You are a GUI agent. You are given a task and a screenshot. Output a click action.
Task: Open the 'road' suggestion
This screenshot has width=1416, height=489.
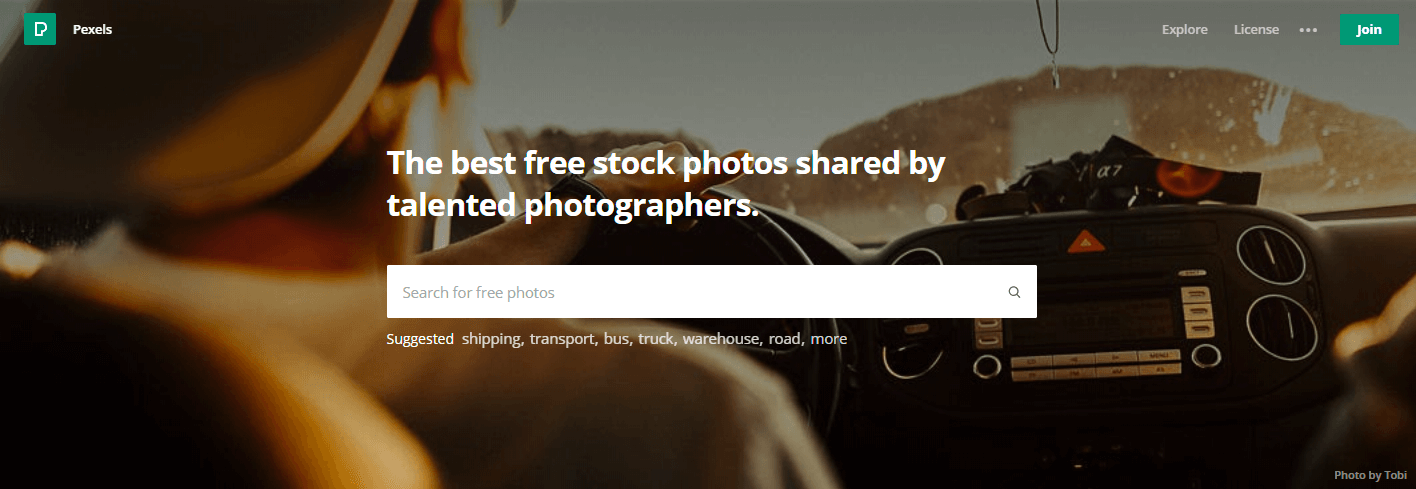click(785, 339)
